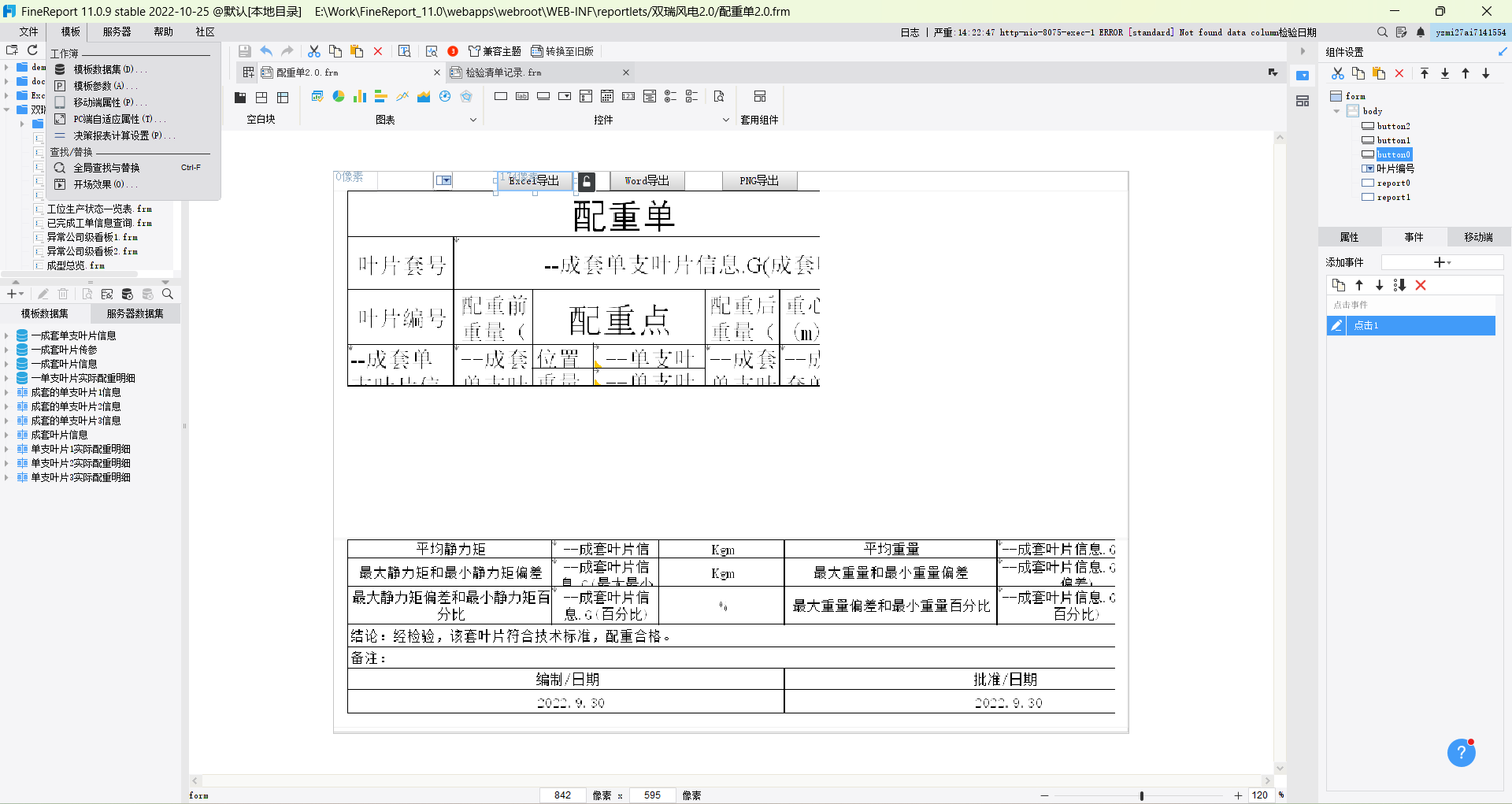Add a date calendar widget
The height and width of the screenshot is (804, 1512).
pyautogui.click(x=607, y=96)
